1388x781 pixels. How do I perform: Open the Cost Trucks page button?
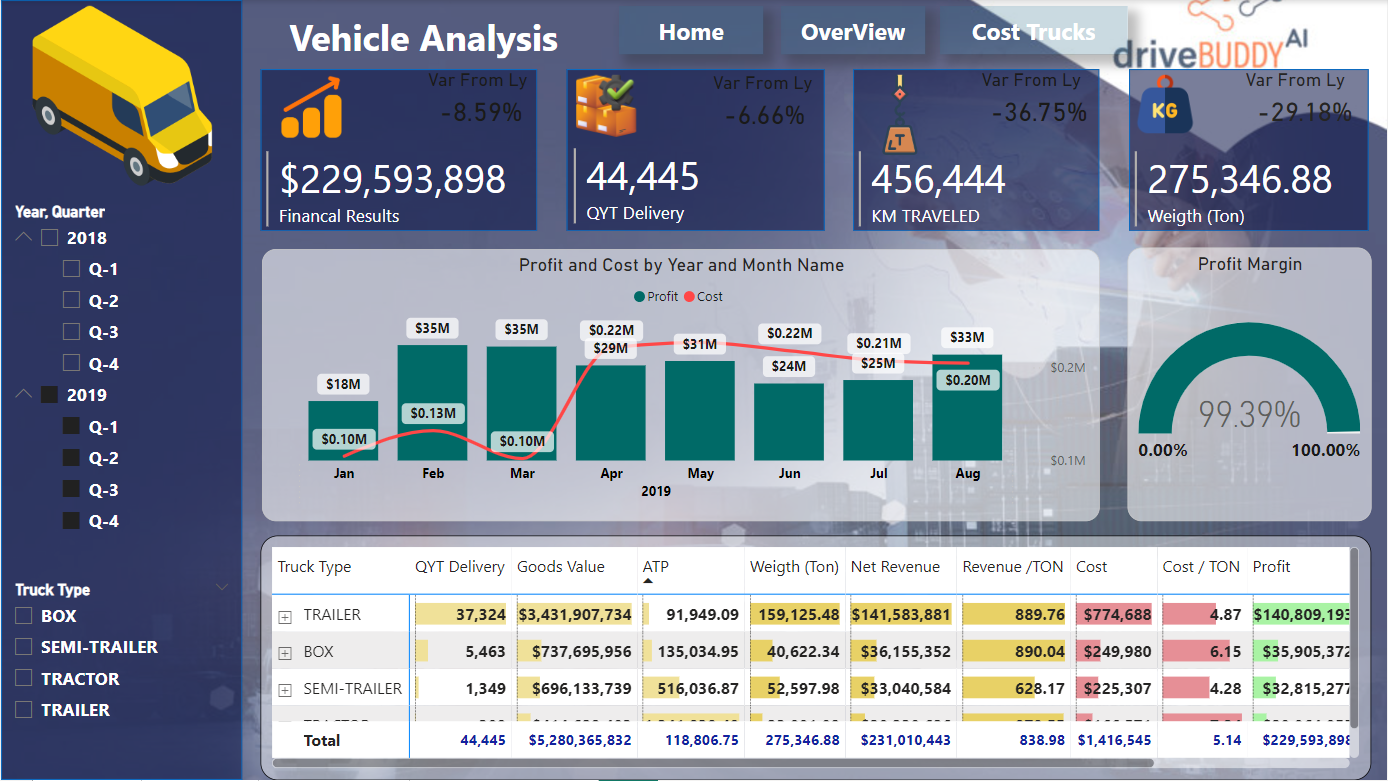point(1033,32)
